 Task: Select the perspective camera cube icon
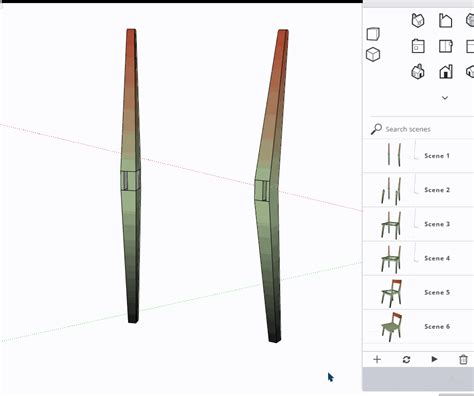click(373, 34)
